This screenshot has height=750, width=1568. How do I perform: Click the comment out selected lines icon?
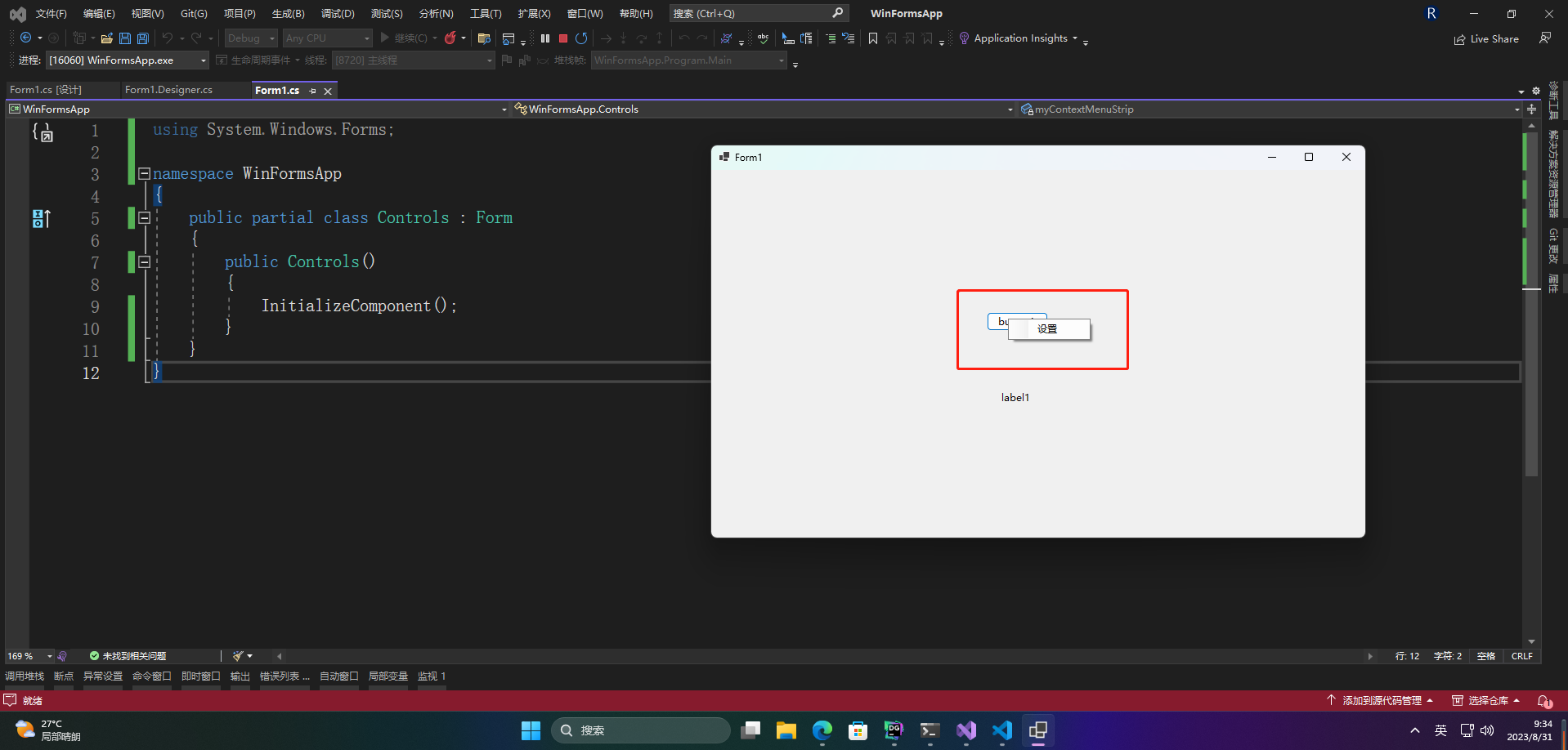coord(831,38)
